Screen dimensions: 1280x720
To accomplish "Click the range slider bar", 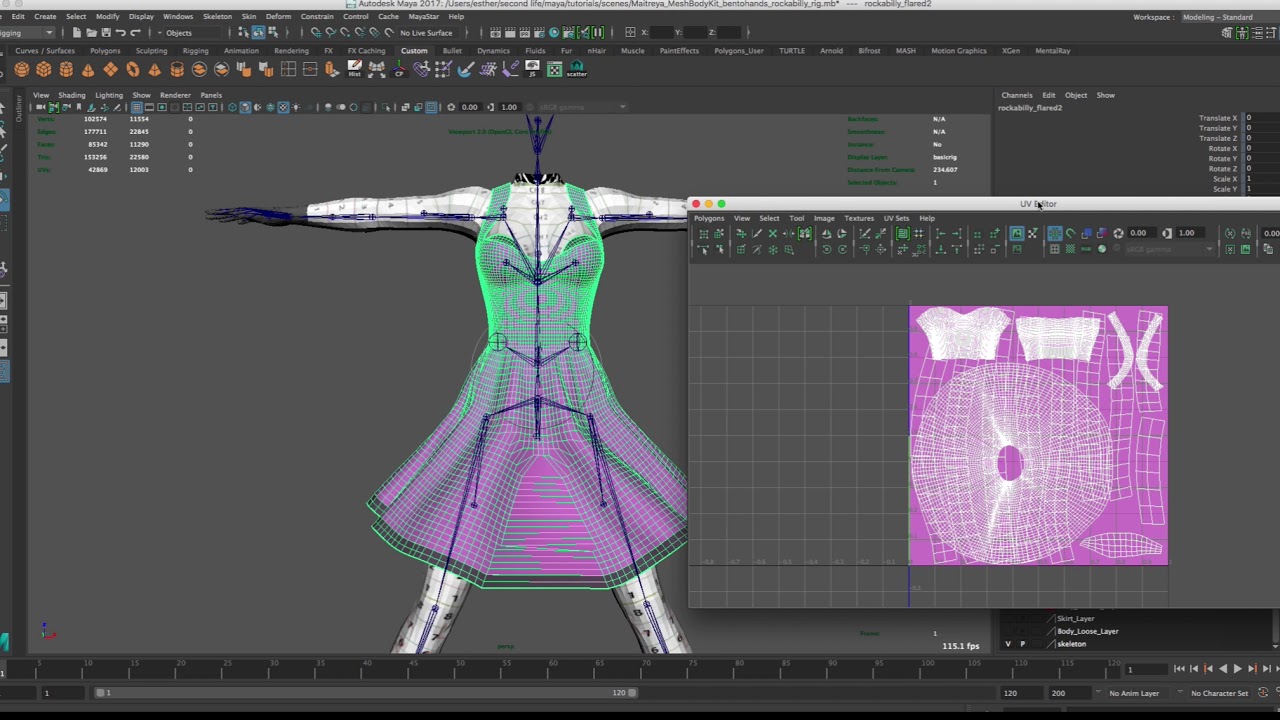I will (366, 693).
